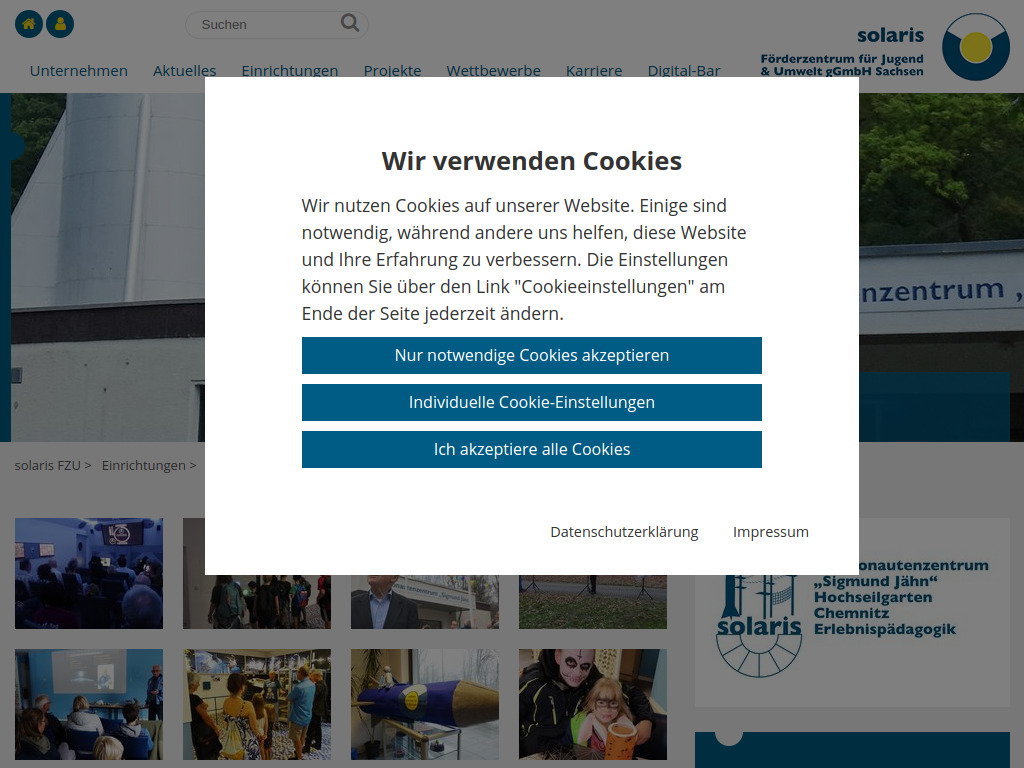This screenshot has height=768, width=1024.
Task: Click the Impressum link in the dialog
Action: point(771,531)
